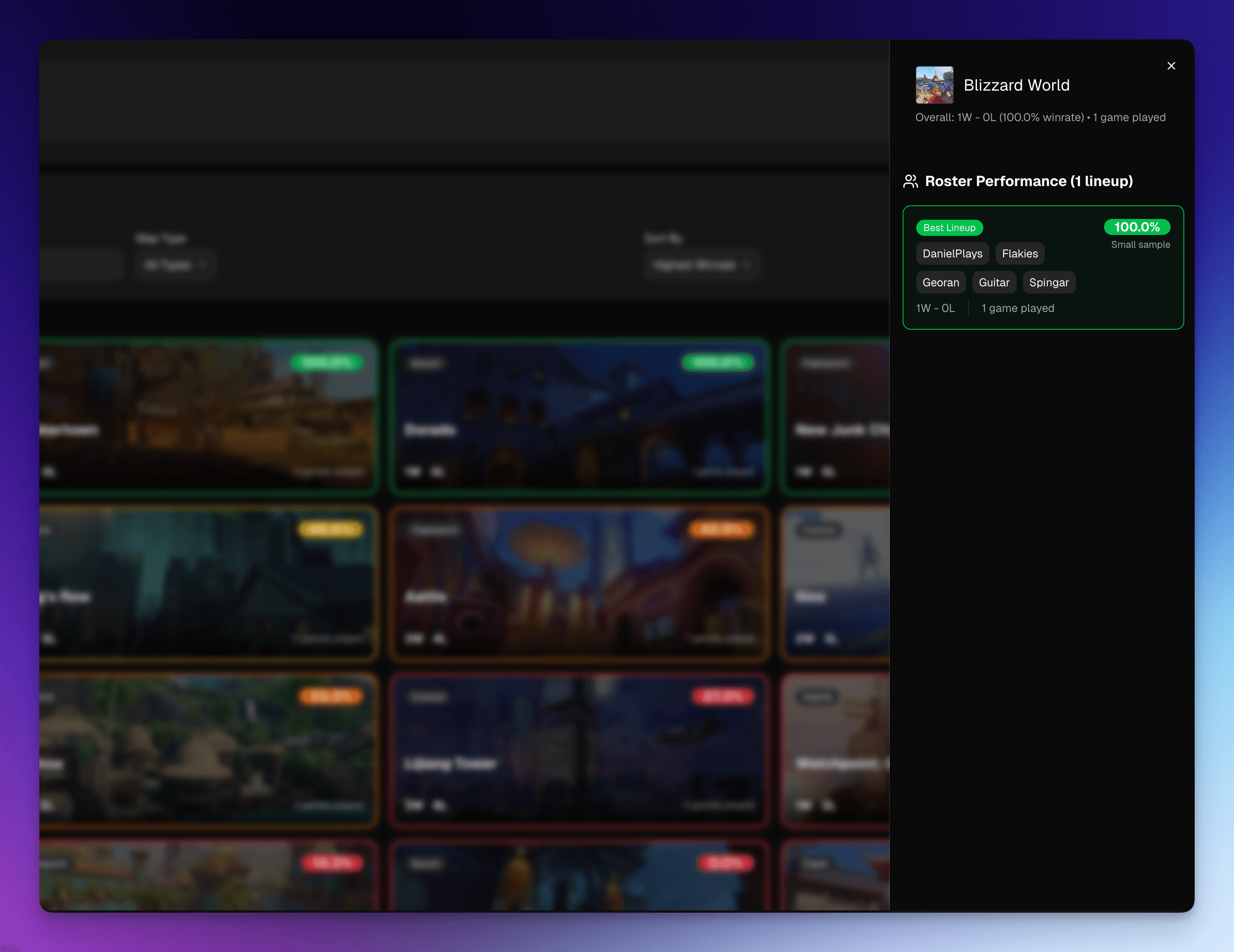Image resolution: width=1234 pixels, height=952 pixels.
Task: Click the Roster Performance (1 lineup) heading
Action: coord(1029,181)
